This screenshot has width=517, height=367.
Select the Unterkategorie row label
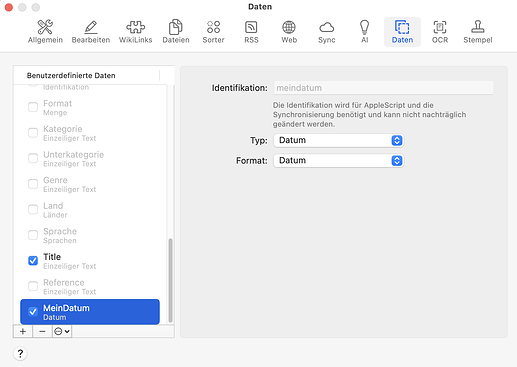pos(73,155)
